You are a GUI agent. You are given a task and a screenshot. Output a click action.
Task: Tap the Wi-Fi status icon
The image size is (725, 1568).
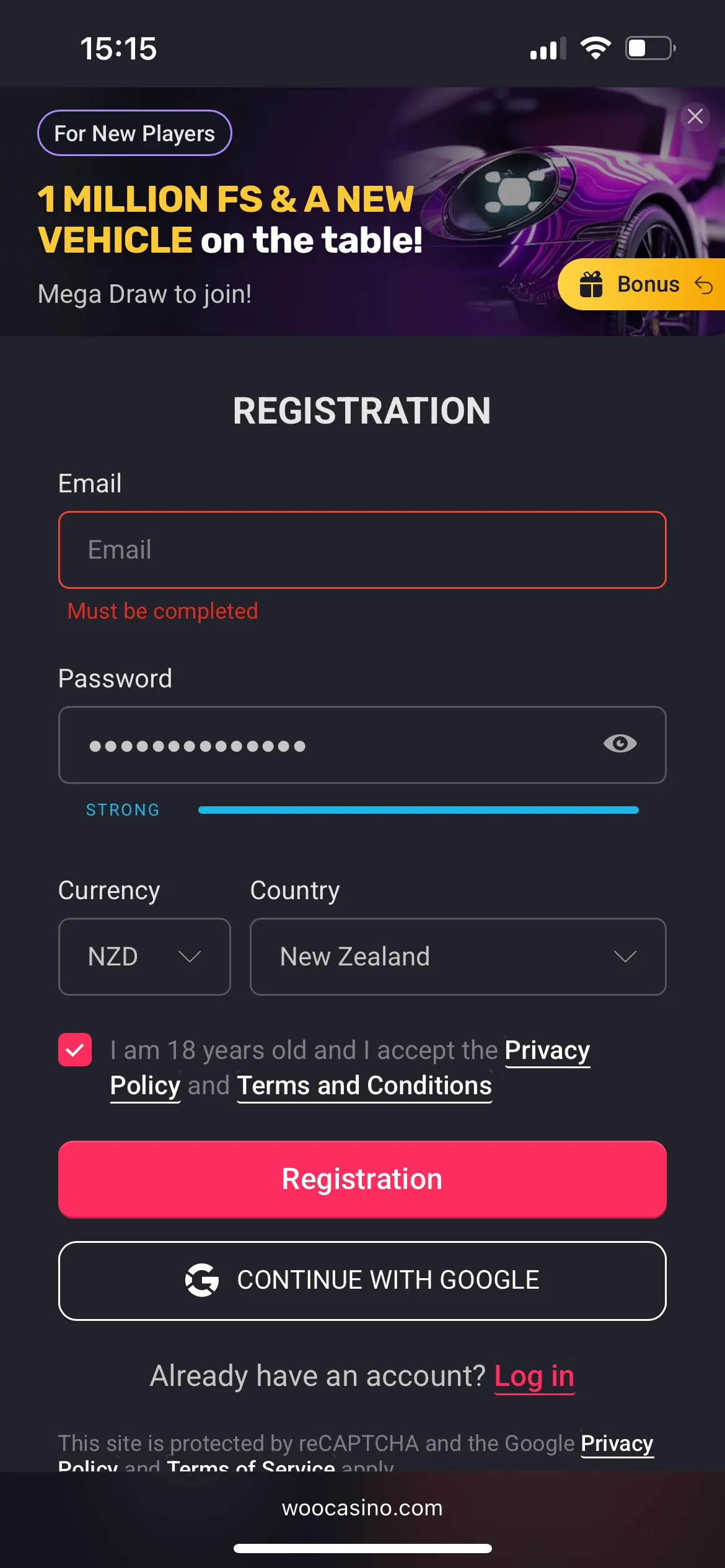(595, 48)
